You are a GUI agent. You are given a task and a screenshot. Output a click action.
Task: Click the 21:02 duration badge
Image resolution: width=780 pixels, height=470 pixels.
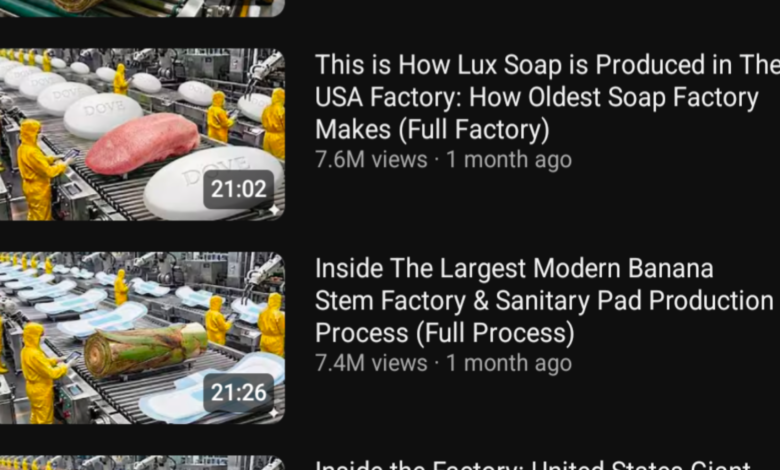pyautogui.click(x=238, y=189)
